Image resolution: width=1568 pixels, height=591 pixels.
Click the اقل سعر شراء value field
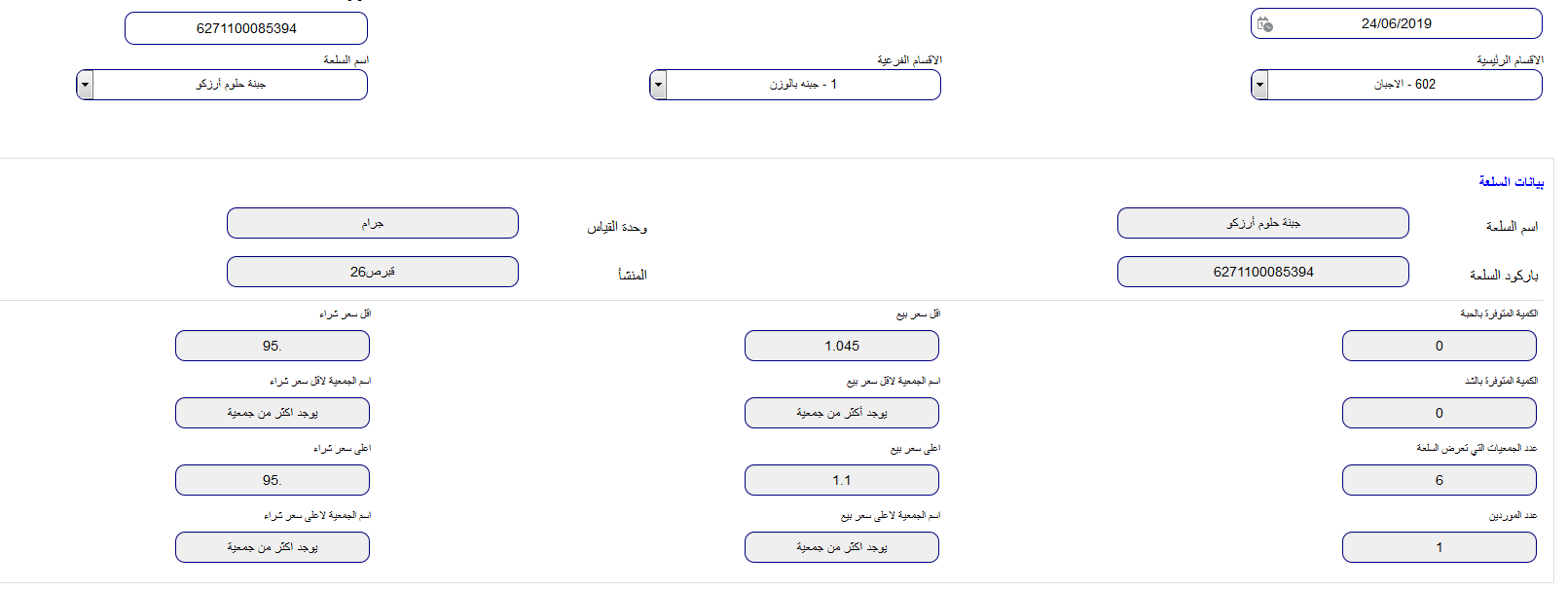[273, 346]
